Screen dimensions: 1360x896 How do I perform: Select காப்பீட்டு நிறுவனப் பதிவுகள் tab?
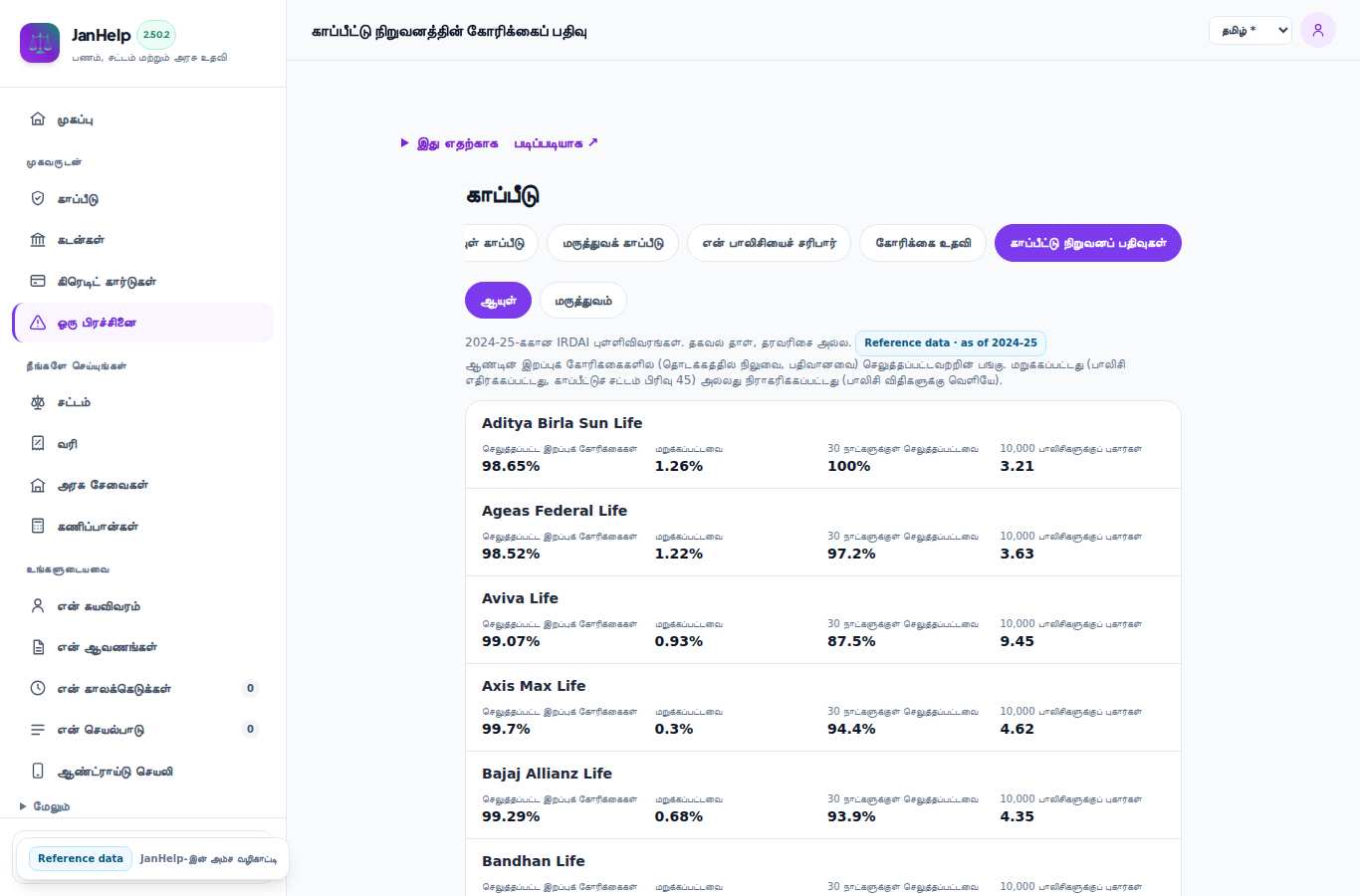[x=1088, y=243]
